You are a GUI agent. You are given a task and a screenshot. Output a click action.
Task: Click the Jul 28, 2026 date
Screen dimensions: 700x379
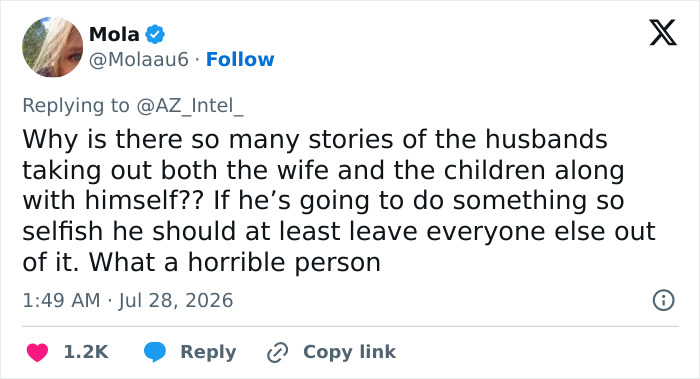point(175,300)
